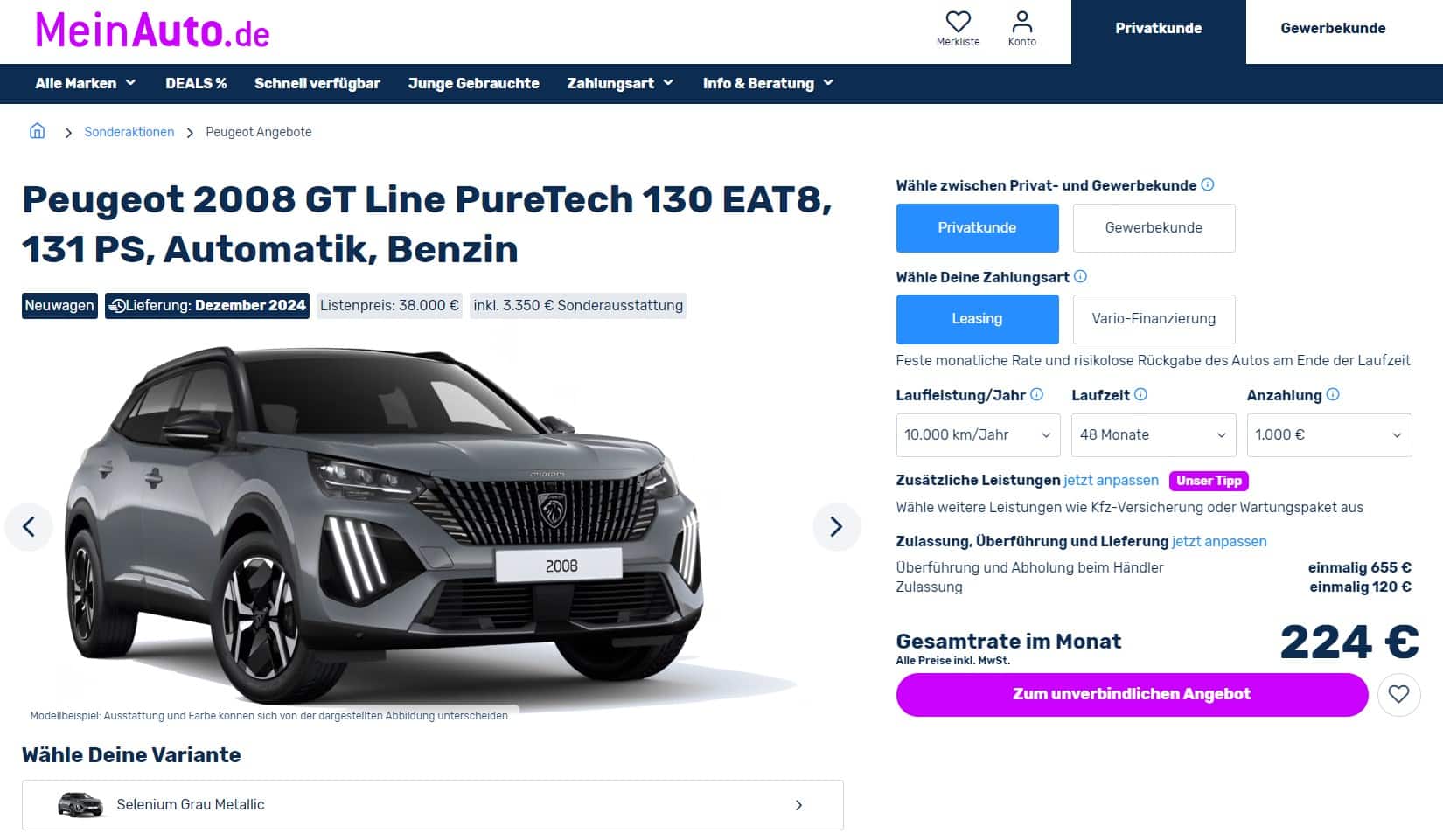Click the Neuwagen badge
1443x840 pixels.
(59, 306)
